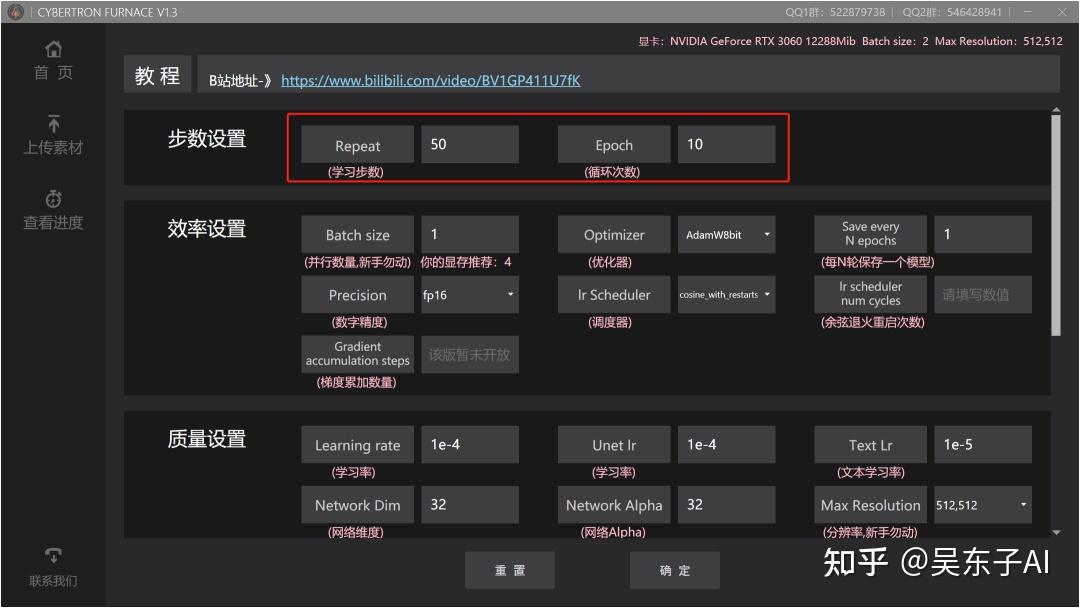This screenshot has height=608, width=1080.
Task: Open the lr Scheduler cosine_with_restarts dropdown
Action: 726,294
